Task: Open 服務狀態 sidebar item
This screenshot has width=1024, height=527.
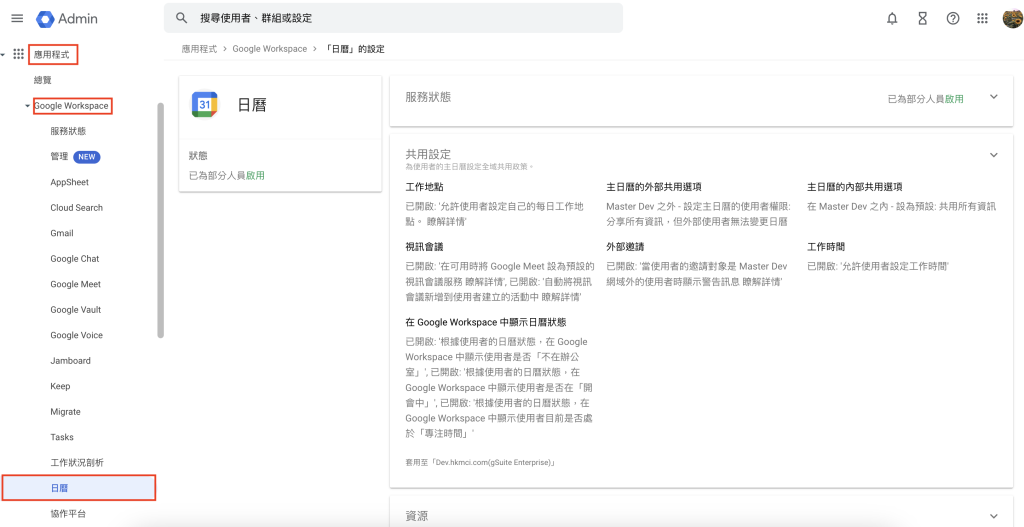Action: click(68, 131)
